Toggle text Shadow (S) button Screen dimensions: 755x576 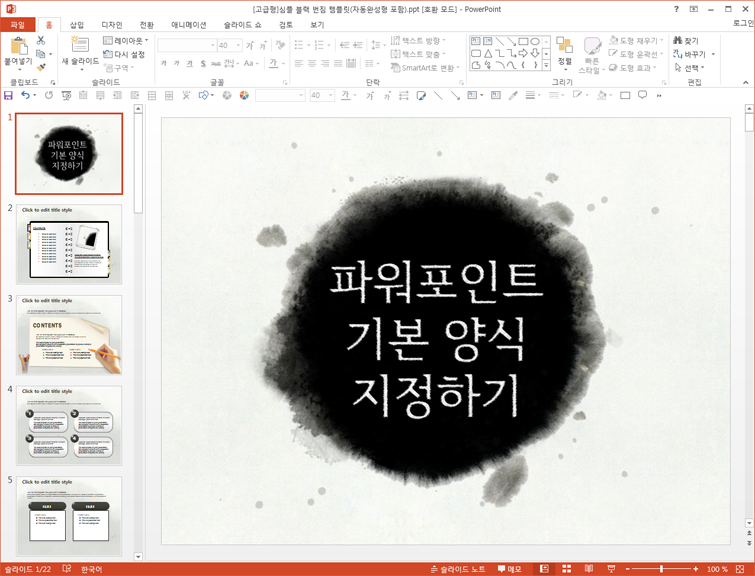click(x=203, y=63)
